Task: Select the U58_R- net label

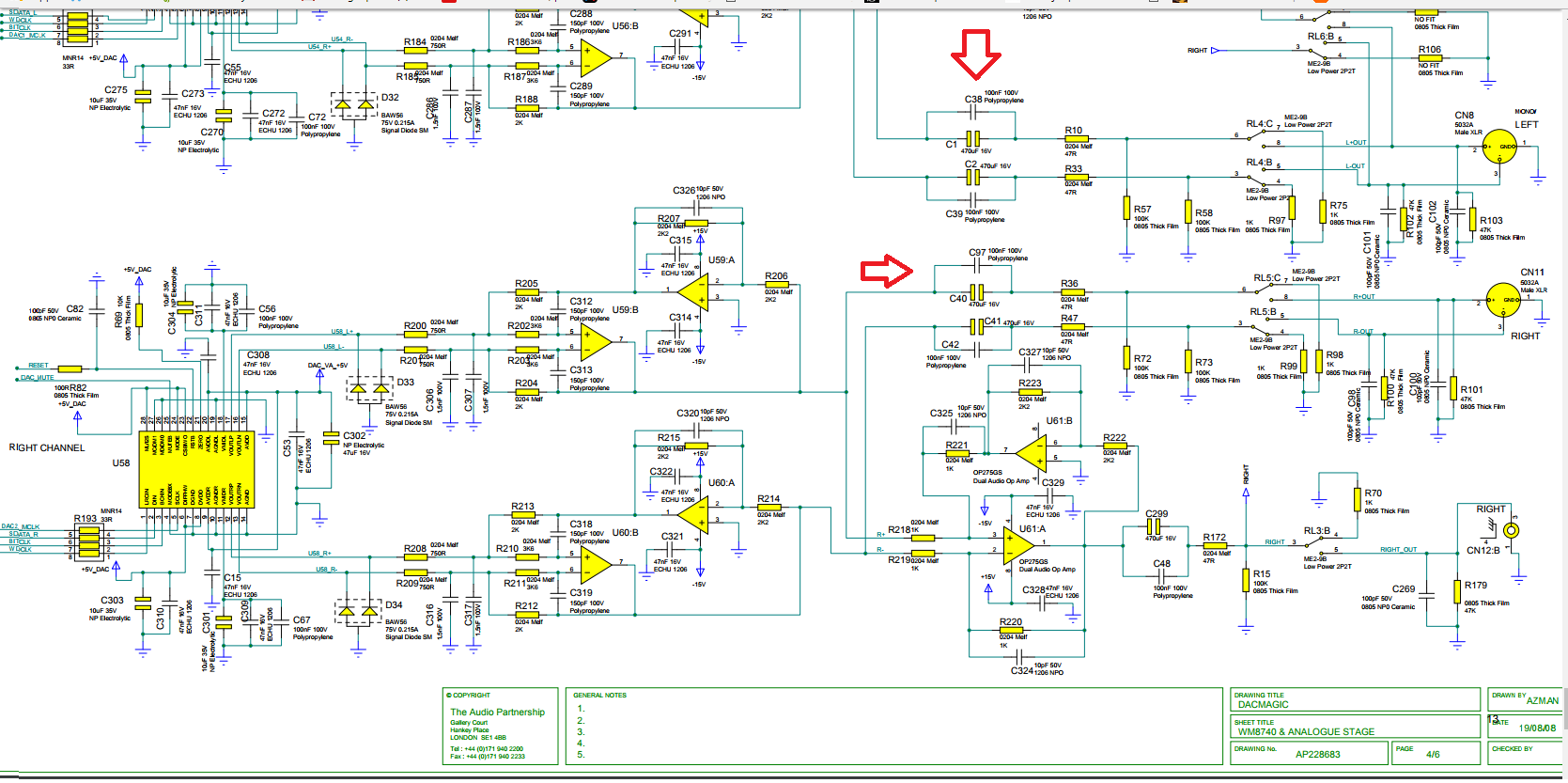Action: pos(327,570)
